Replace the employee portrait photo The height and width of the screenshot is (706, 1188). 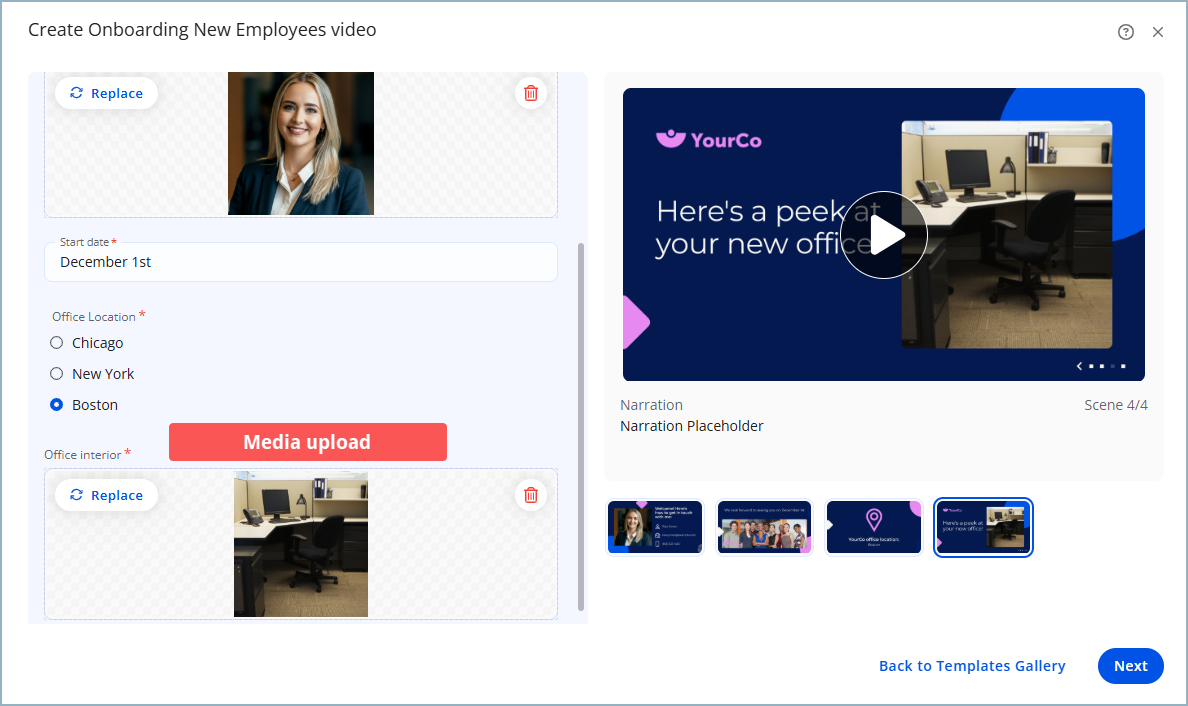click(106, 93)
